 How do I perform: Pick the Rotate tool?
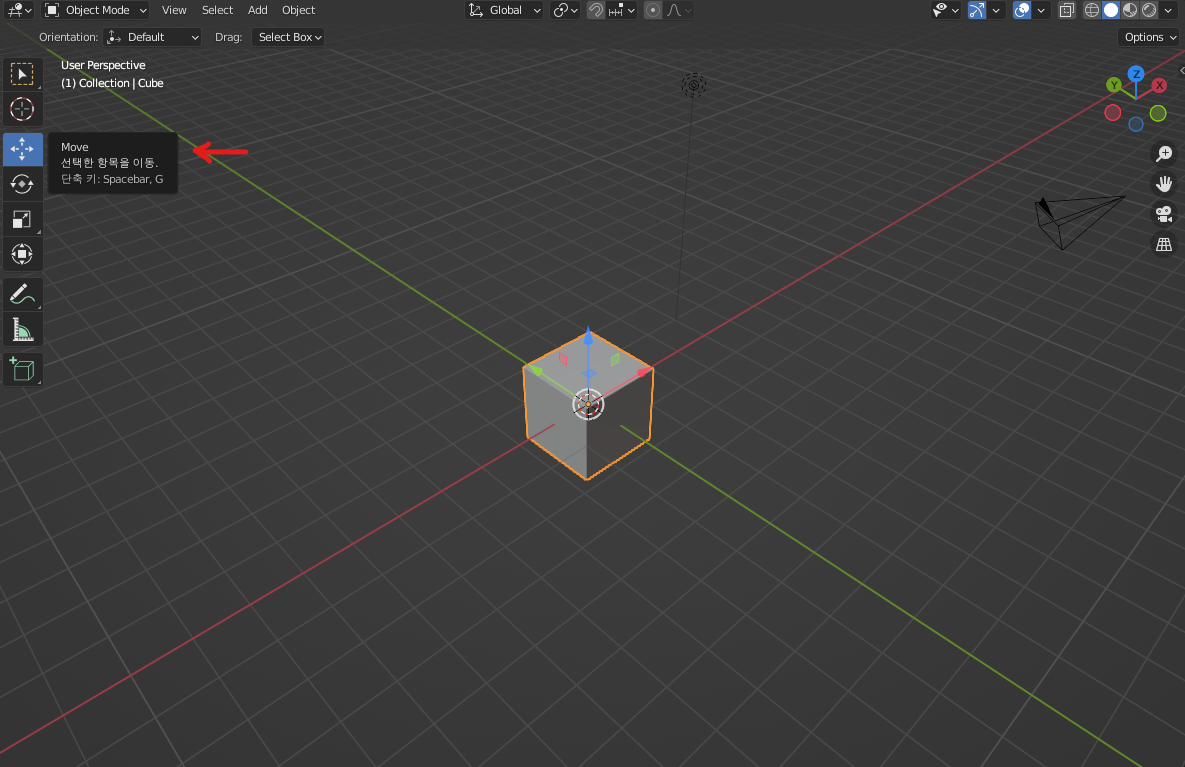click(x=22, y=184)
